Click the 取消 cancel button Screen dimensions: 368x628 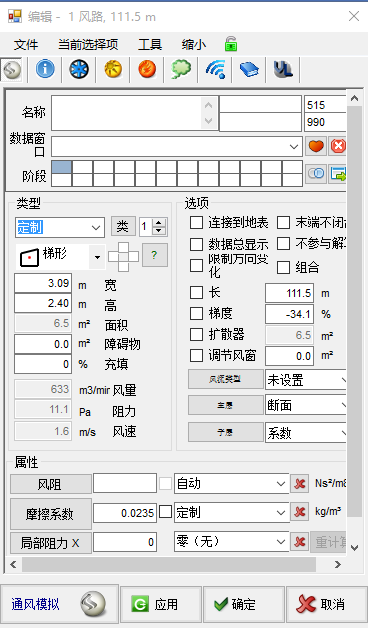tap(326, 604)
